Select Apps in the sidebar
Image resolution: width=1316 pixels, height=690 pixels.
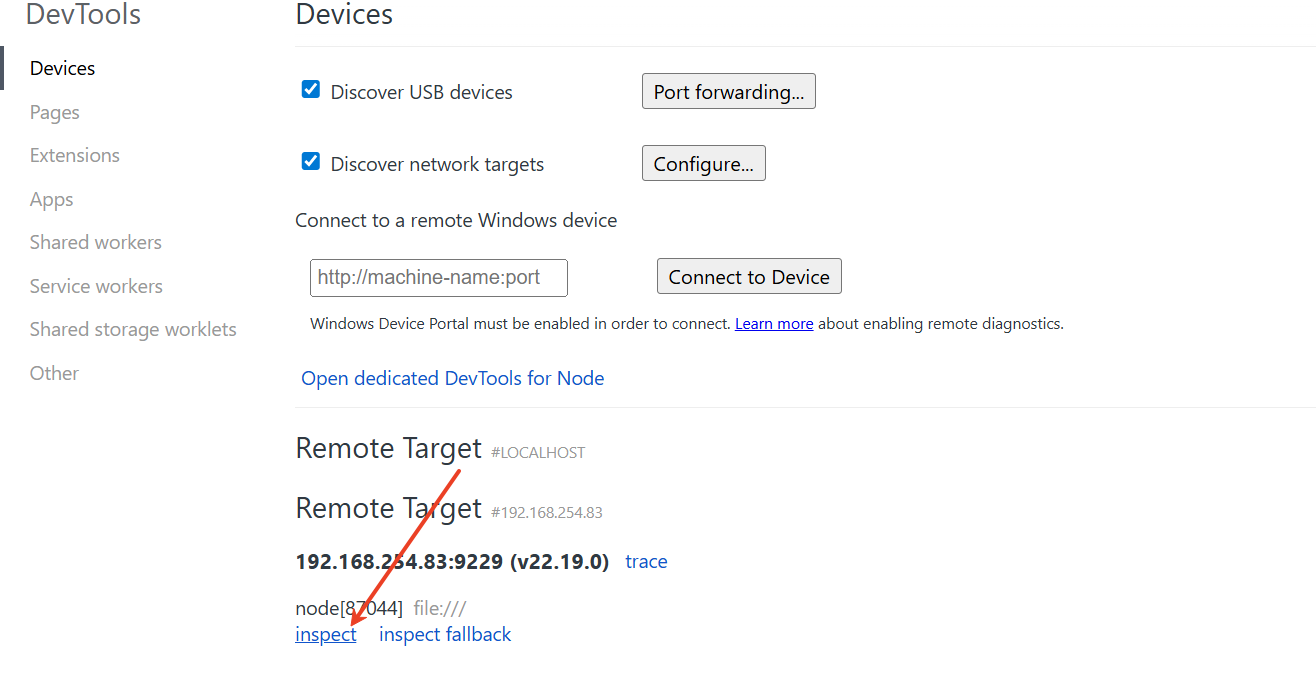[51, 200]
